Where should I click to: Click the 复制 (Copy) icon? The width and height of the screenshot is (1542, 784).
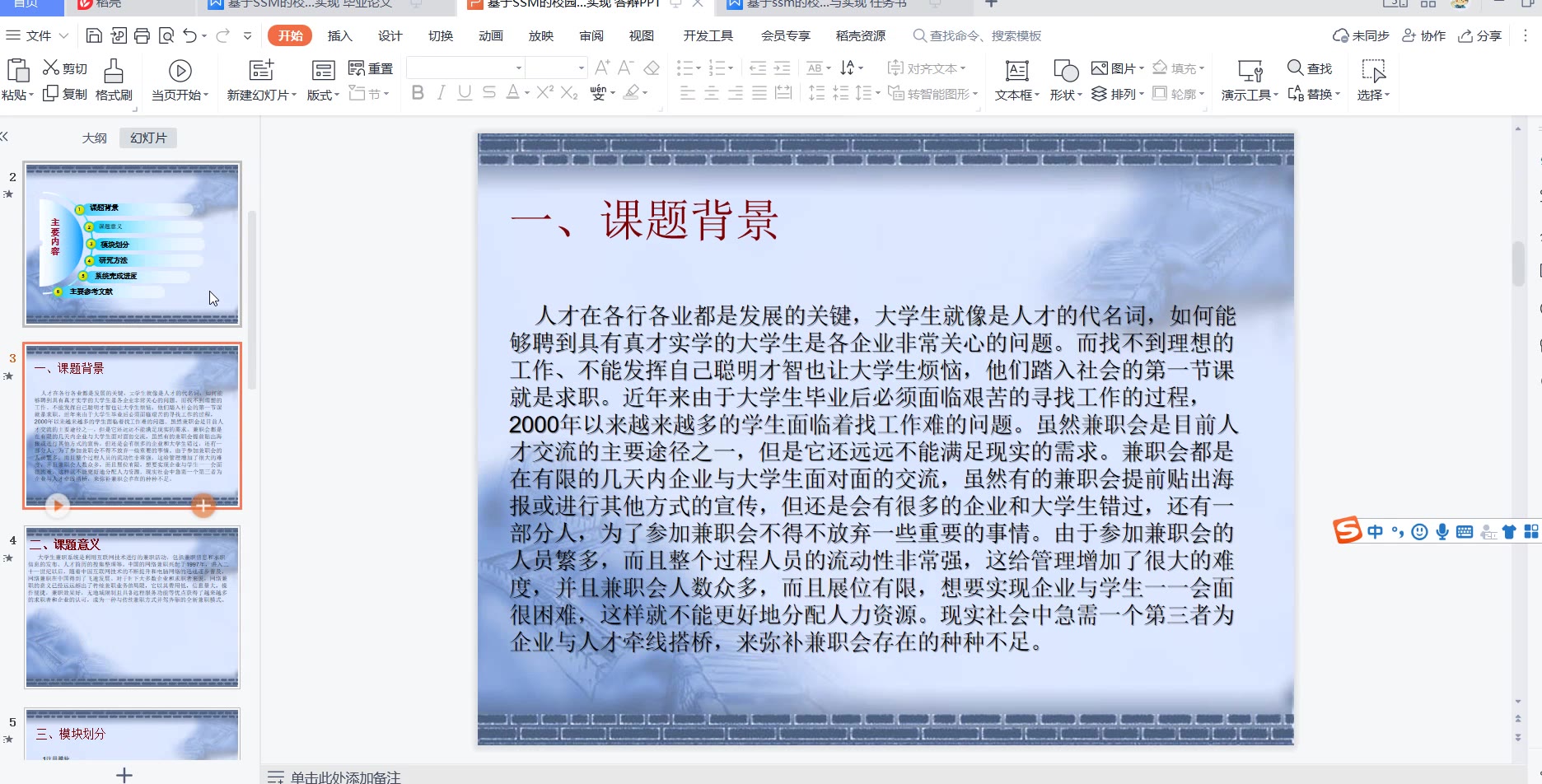click(50, 94)
